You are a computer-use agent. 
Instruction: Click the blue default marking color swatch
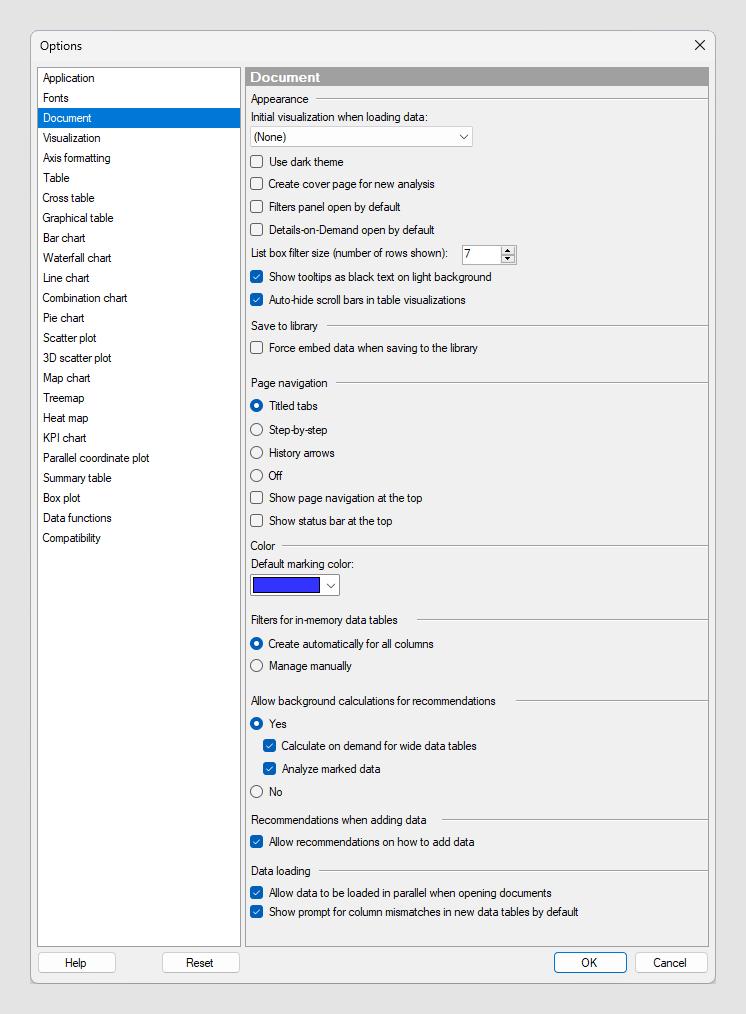(287, 586)
